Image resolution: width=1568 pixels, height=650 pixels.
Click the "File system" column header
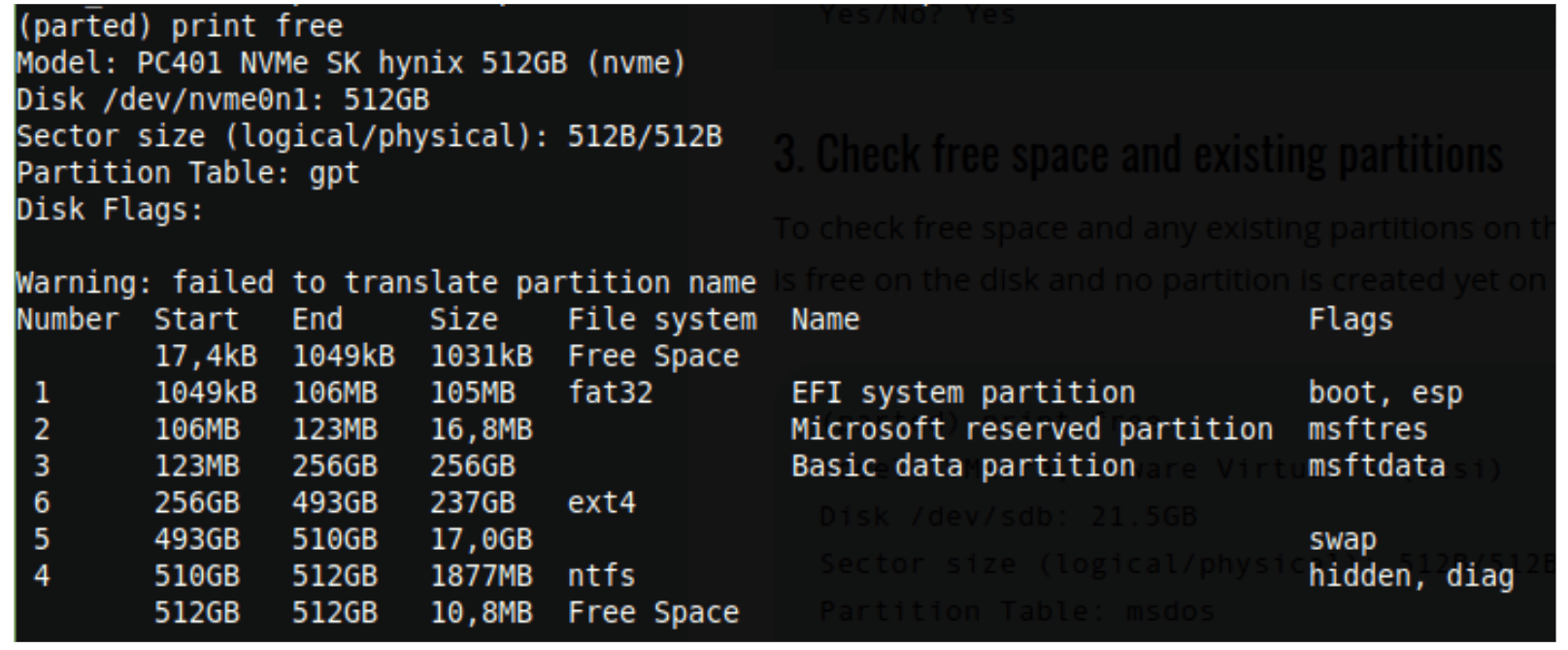coord(661,320)
